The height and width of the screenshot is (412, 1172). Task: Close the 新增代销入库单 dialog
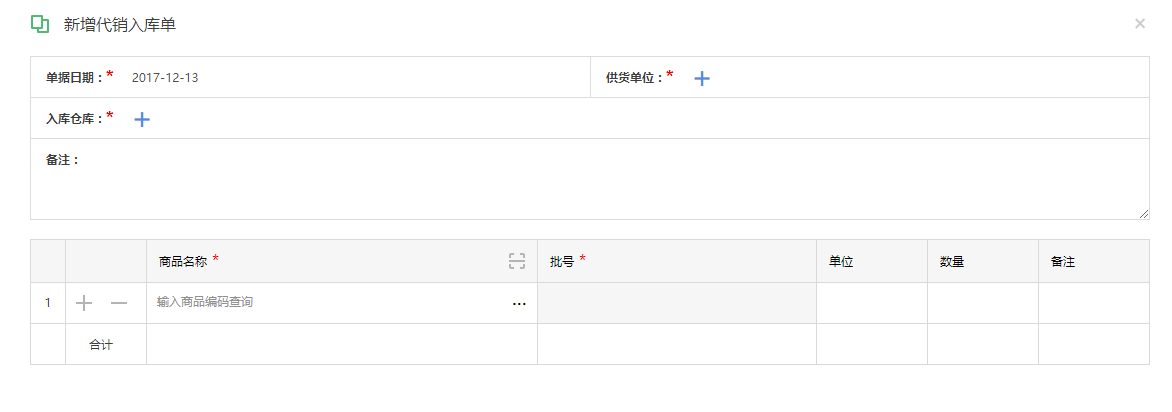1140,24
